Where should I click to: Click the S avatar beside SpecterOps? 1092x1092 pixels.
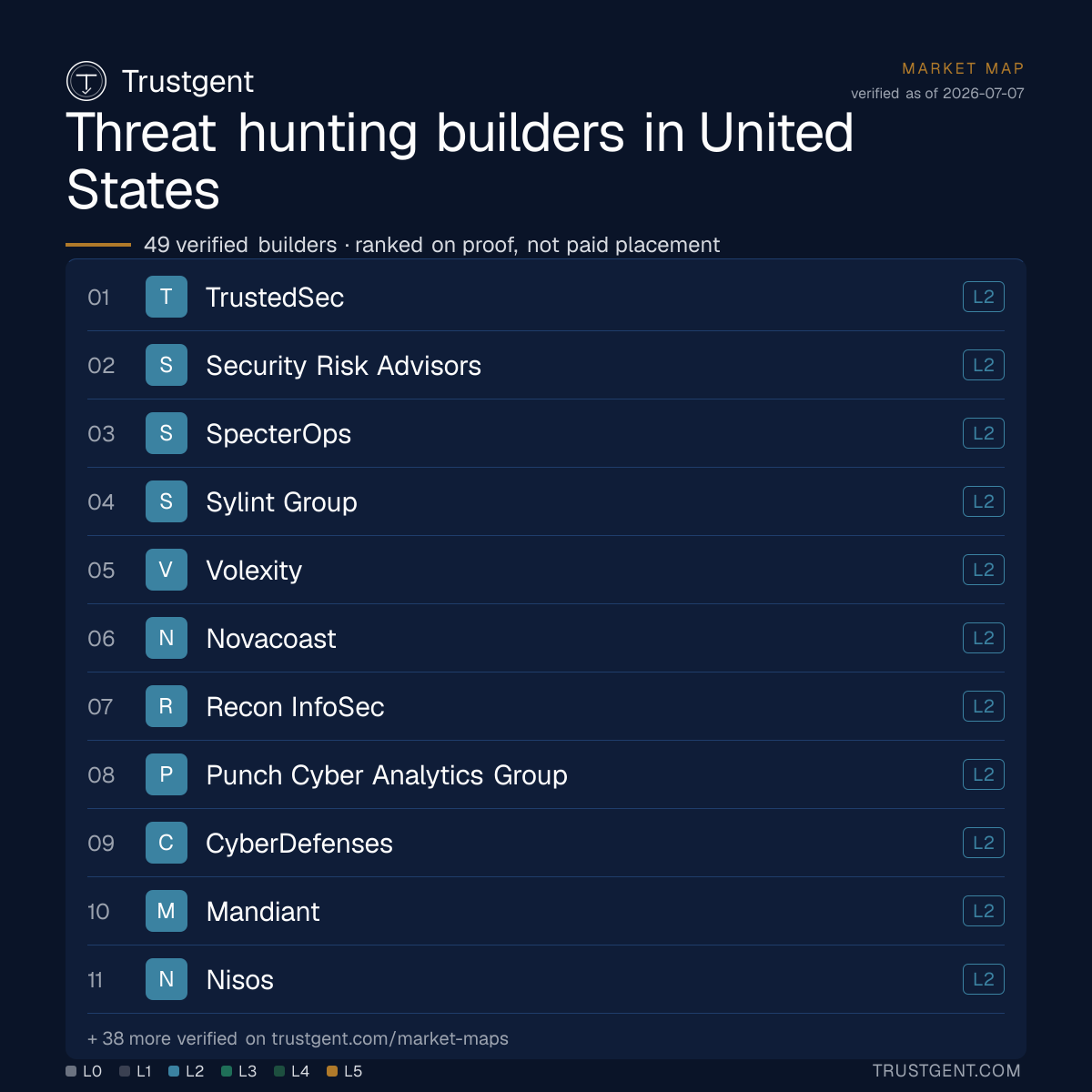pos(167,433)
